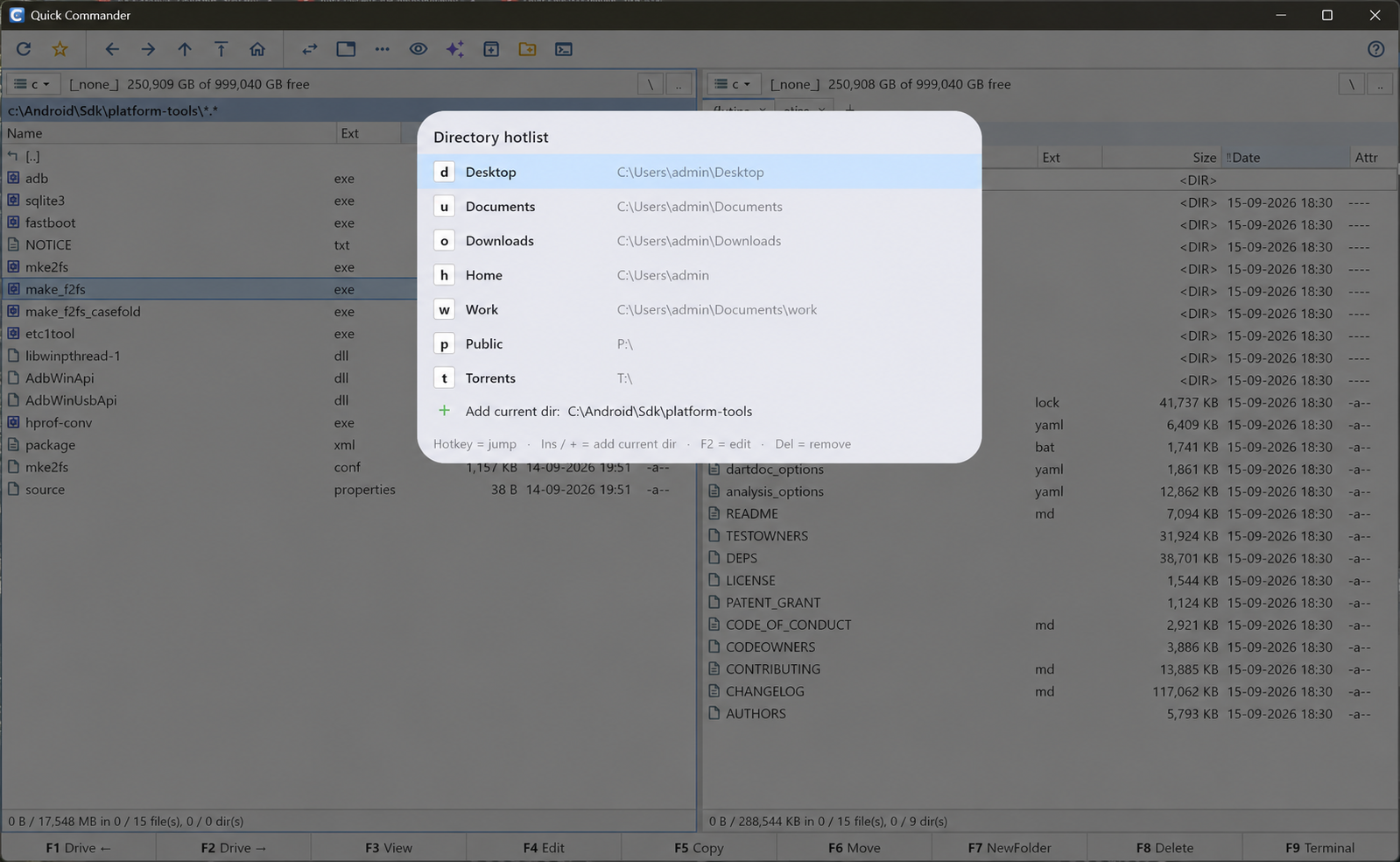Go back with the left arrow icon
1400x862 pixels.
pos(112,49)
